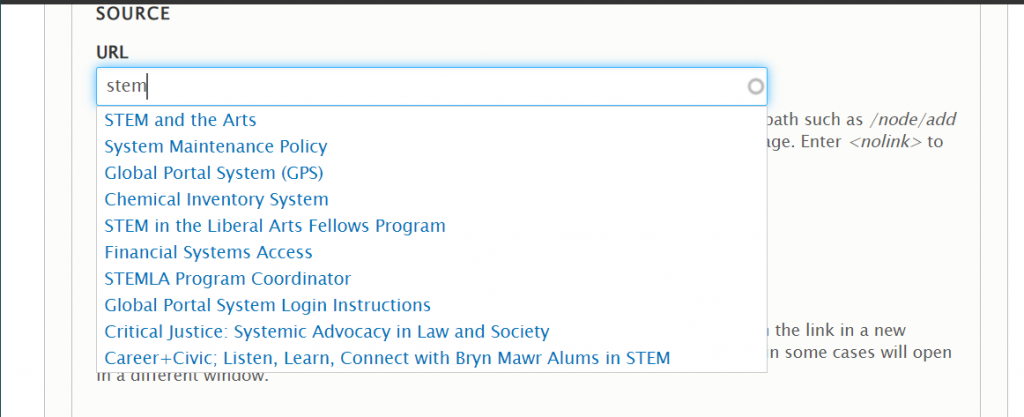Select "Financial Systems Access" from the list

[208, 253]
